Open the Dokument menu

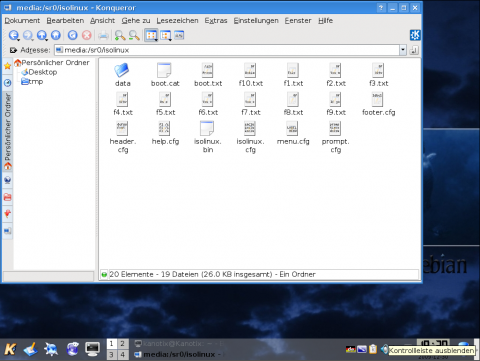[22, 21]
